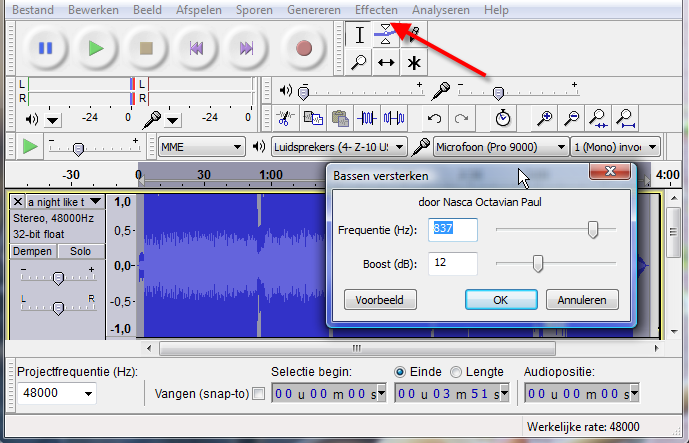This screenshot has height=443, width=689.
Task: Activate the Multi-tool asterisk icon
Action: click(x=412, y=62)
